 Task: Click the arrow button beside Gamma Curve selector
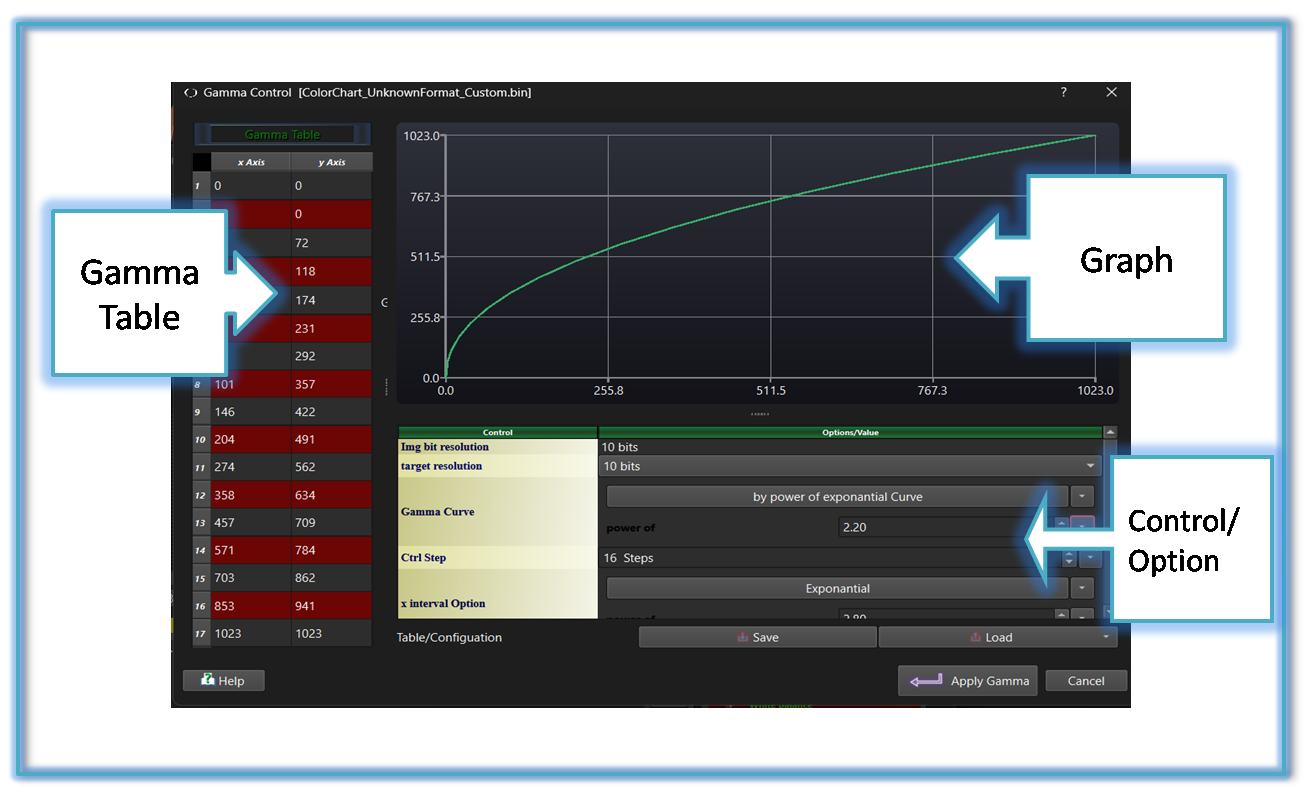pyautogui.click(x=1082, y=496)
